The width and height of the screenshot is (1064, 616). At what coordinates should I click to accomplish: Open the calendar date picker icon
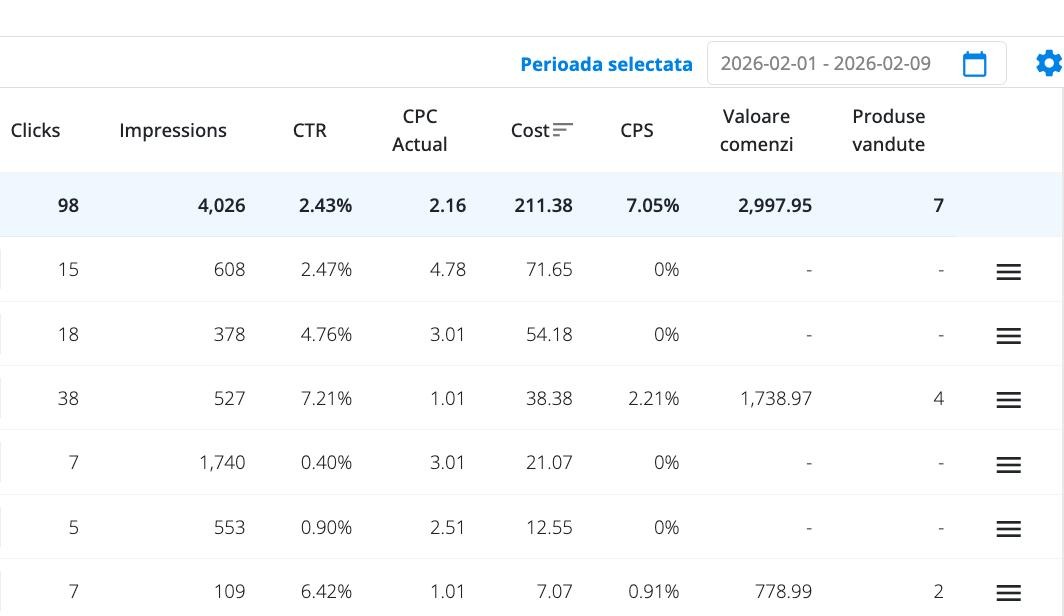click(974, 63)
